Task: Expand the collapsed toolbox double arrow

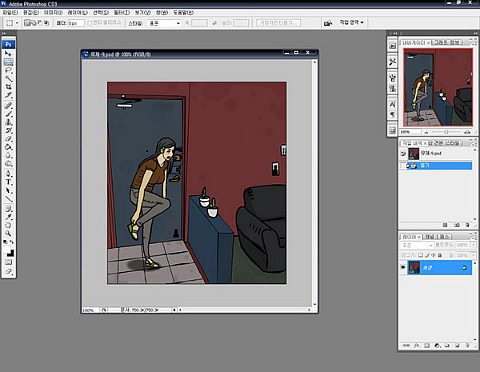Action: pos(4,33)
